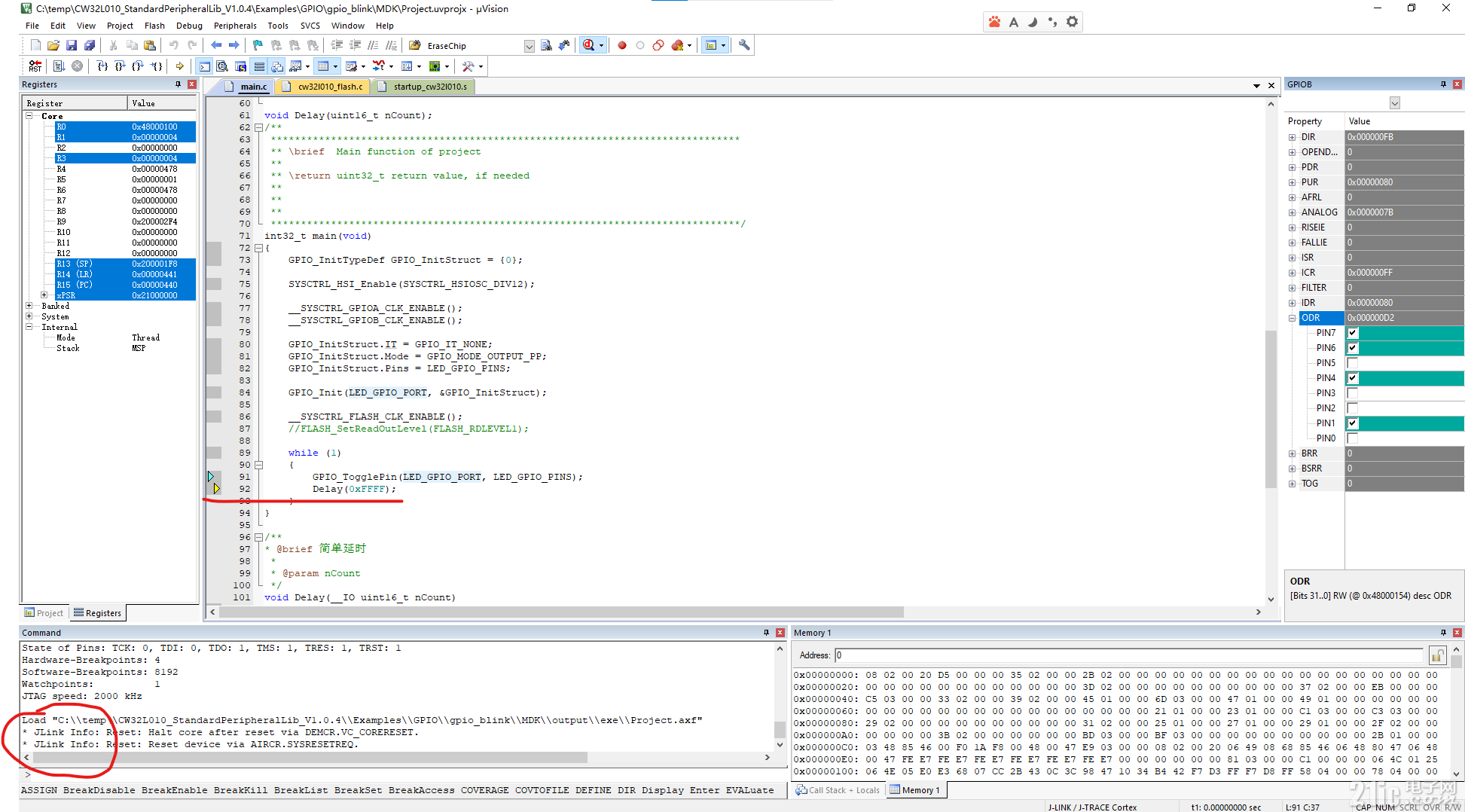Click the Paste toolbar icon
1465x812 pixels.
[150, 46]
